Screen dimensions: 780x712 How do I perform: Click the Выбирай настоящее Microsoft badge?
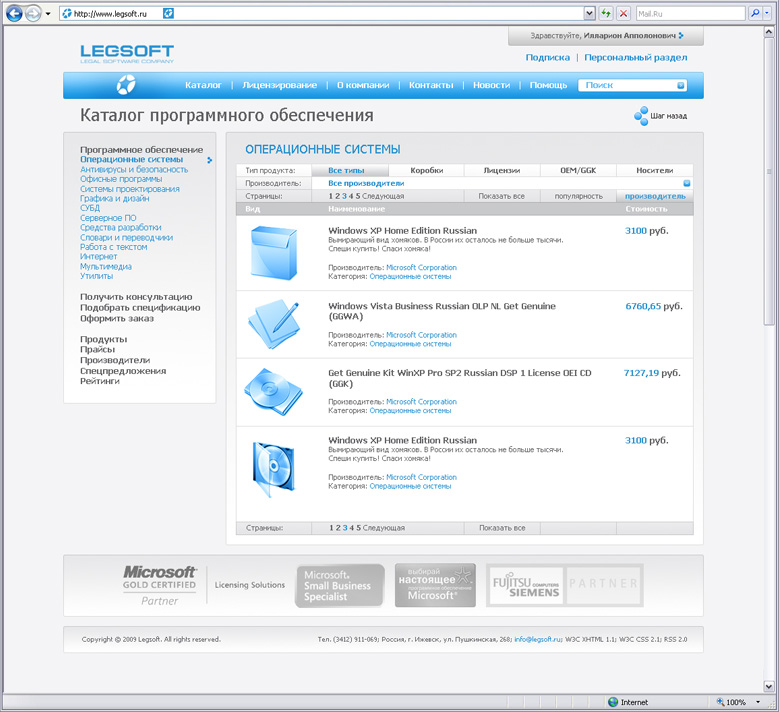(x=435, y=585)
